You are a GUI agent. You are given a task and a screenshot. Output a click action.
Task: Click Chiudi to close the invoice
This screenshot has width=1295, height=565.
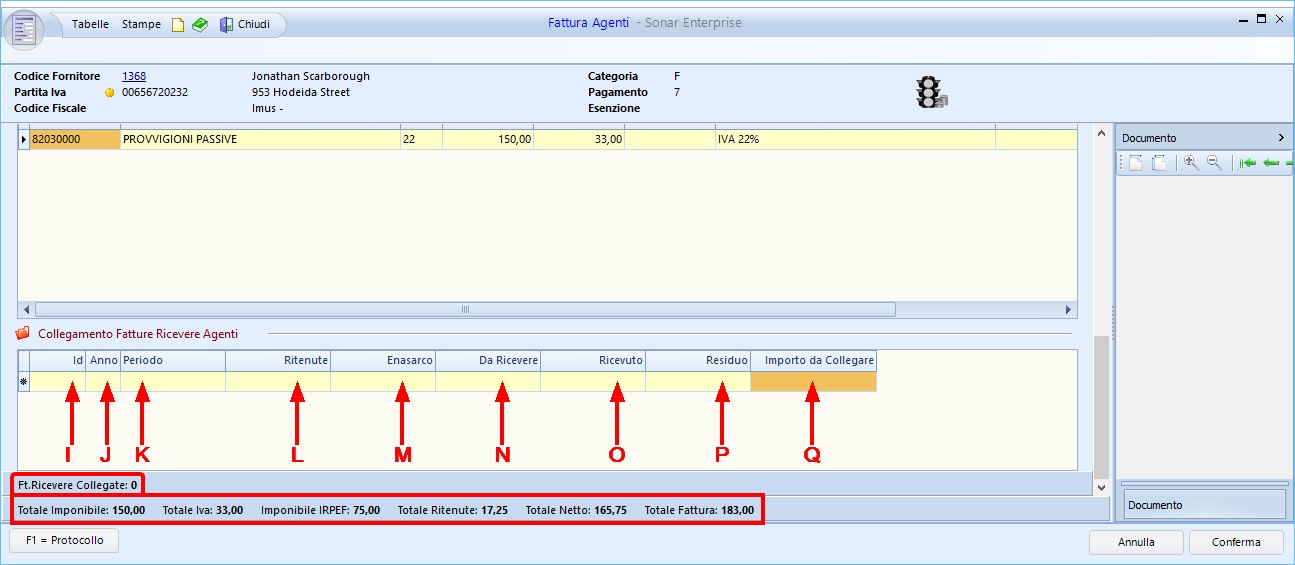click(253, 24)
